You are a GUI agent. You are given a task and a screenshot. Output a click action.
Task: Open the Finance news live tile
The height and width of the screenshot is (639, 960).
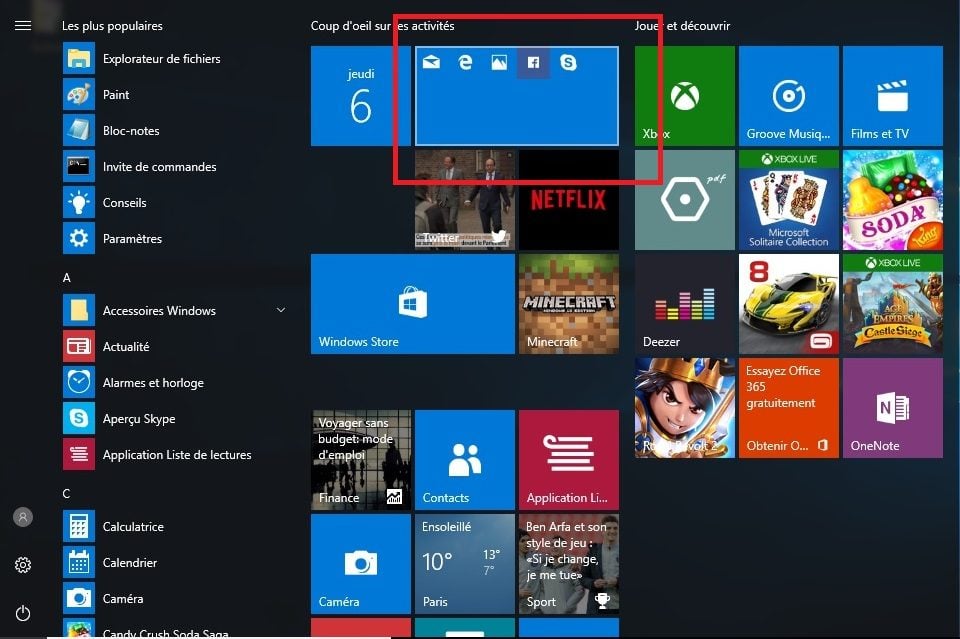pyautogui.click(x=360, y=460)
